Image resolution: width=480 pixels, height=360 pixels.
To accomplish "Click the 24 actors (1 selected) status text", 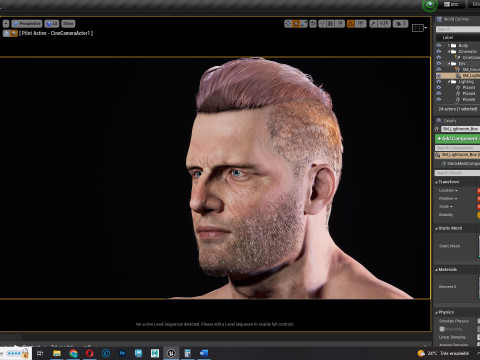I will [x=458, y=109].
